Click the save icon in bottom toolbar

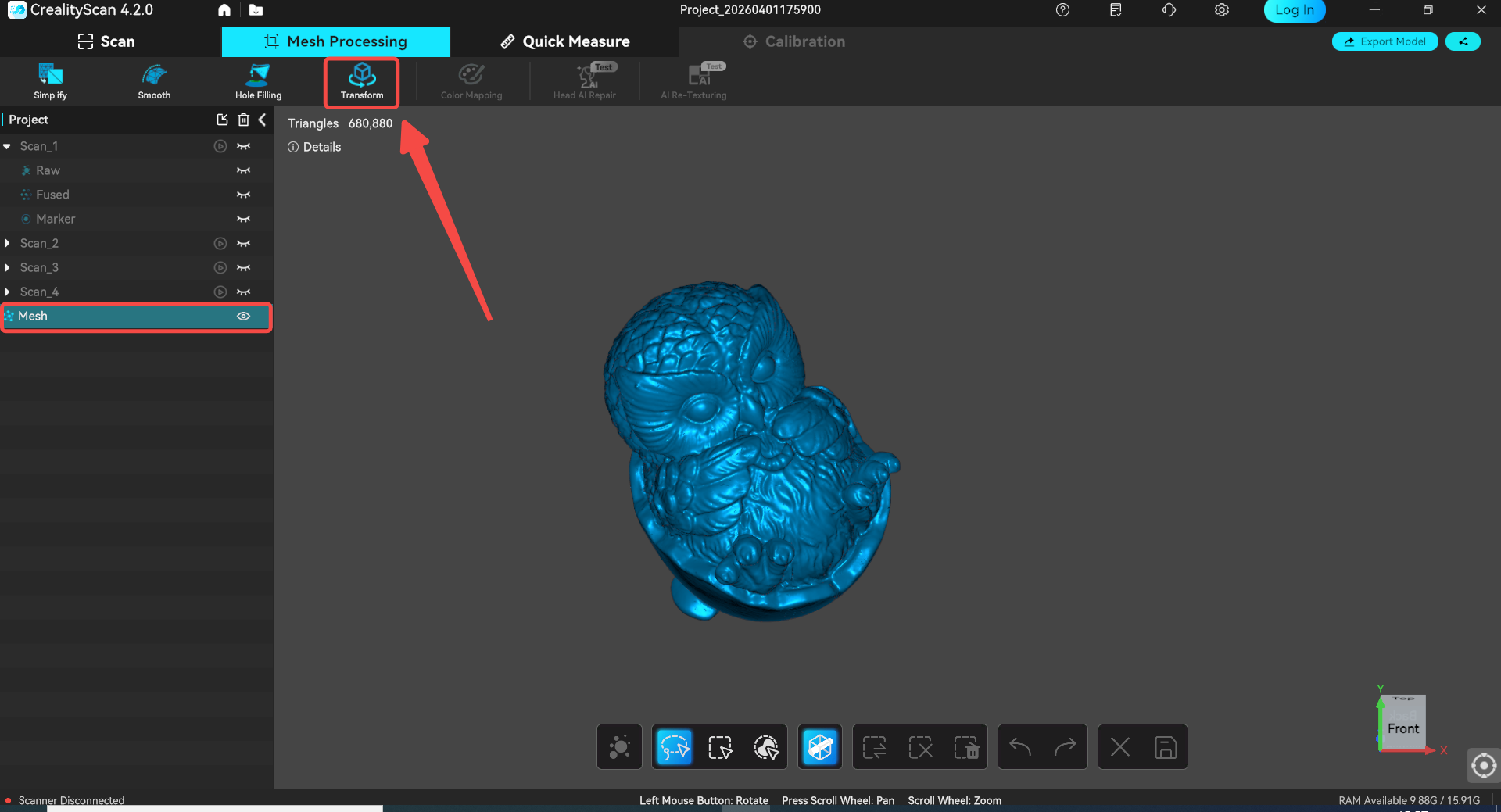(x=1165, y=747)
